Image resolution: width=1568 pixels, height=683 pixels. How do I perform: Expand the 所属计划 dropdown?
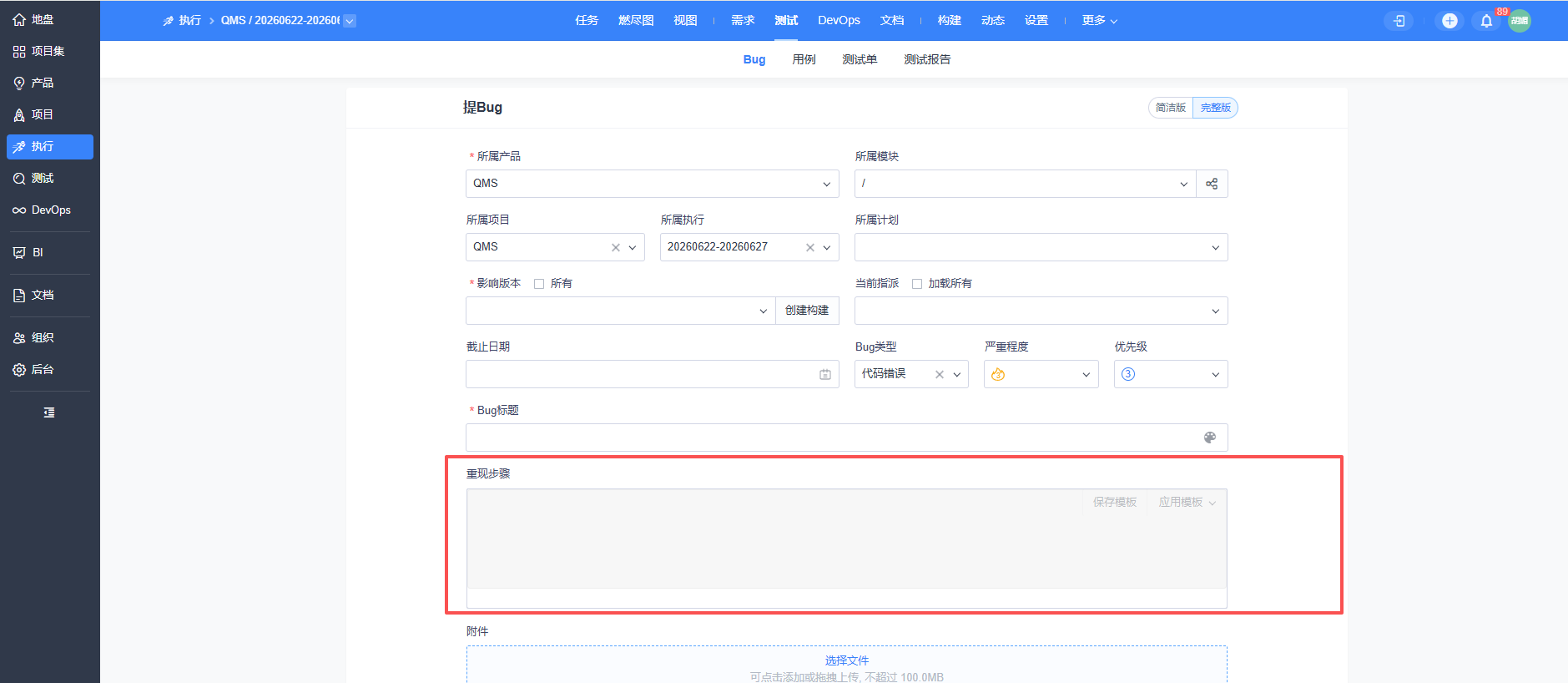pos(1041,247)
